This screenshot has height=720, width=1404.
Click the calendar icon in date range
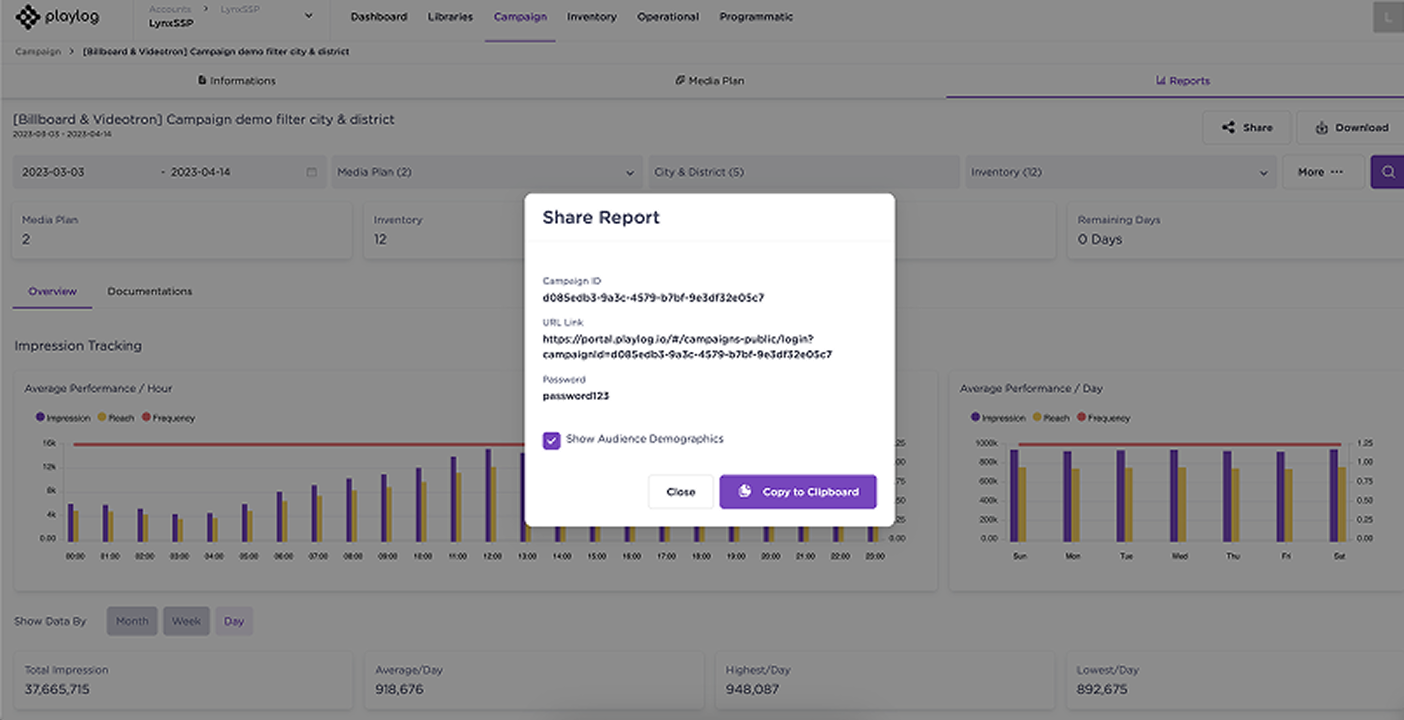click(x=311, y=172)
